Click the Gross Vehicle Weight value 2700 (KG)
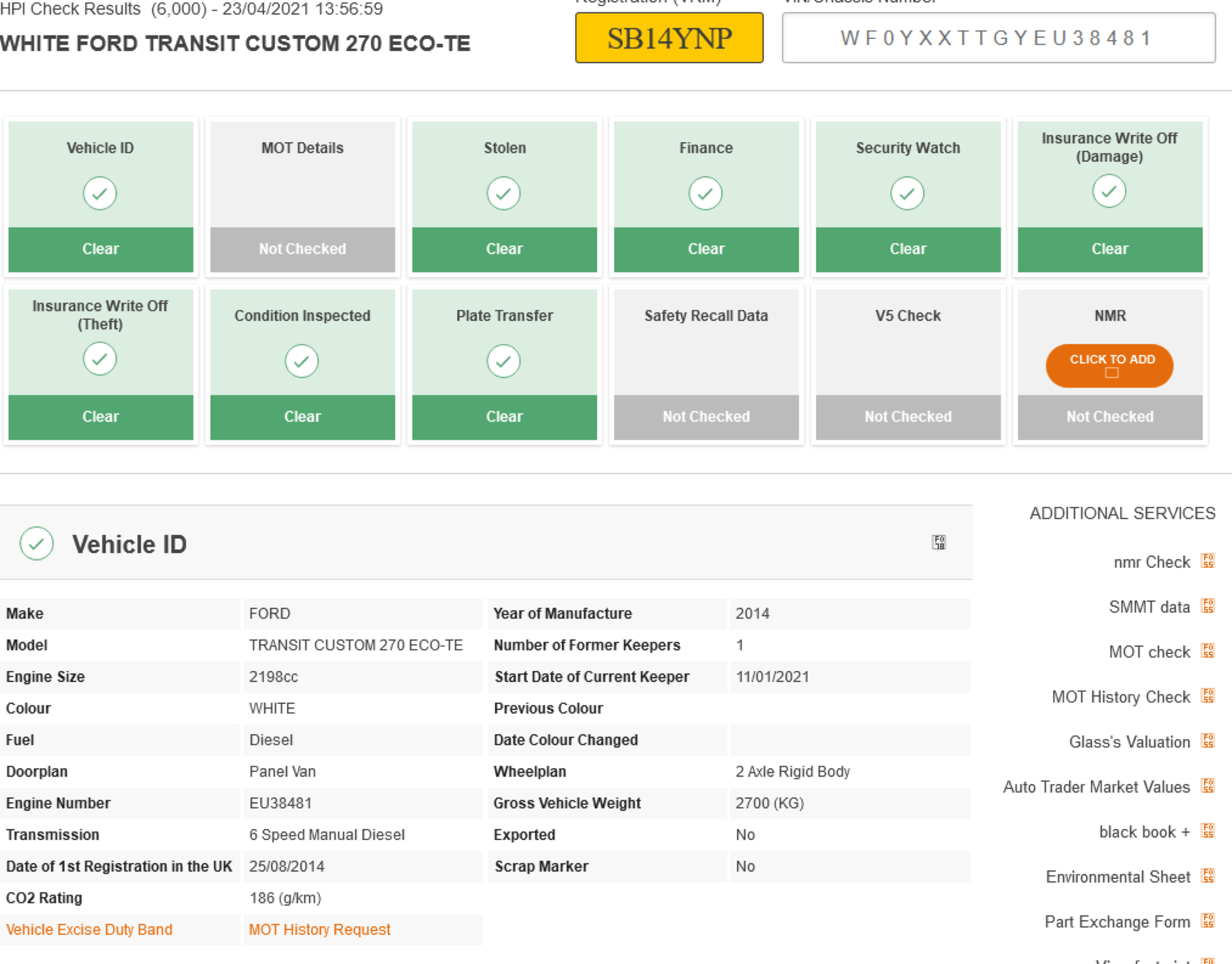 (x=770, y=803)
